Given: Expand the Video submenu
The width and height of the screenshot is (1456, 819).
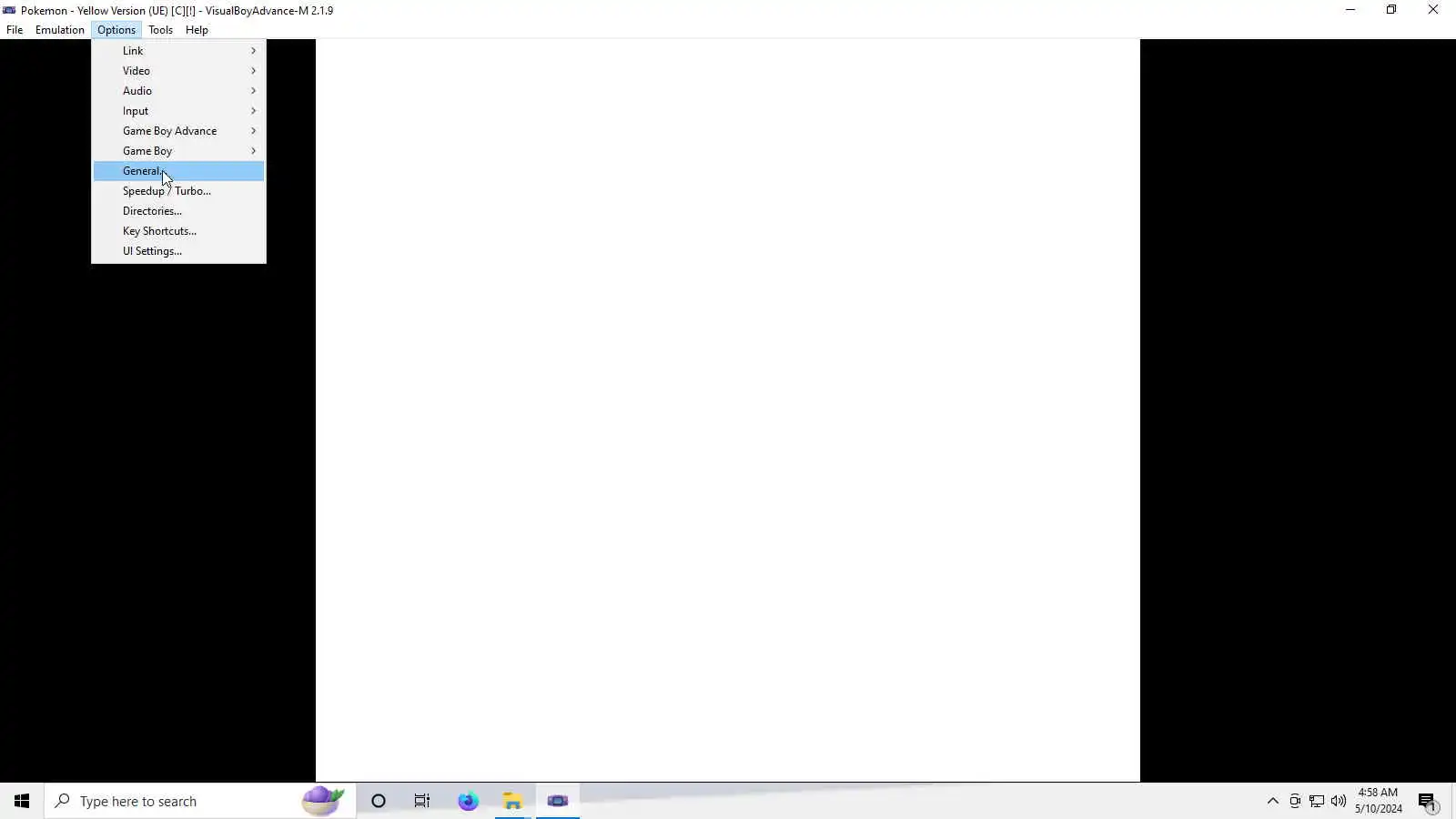Looking at the screenshot, I should click(x=178, y=71).
